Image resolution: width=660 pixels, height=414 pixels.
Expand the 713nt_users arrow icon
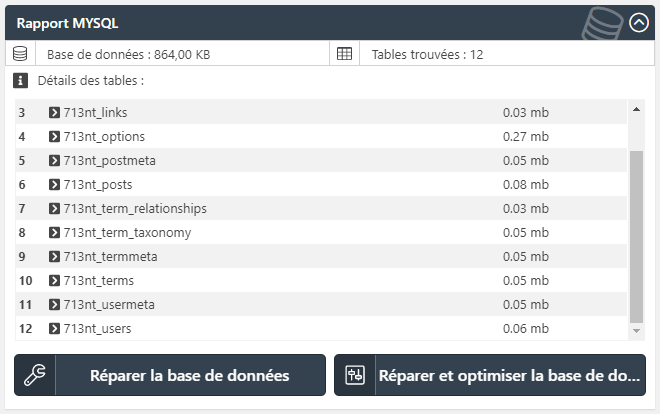[x=54, y=328]
